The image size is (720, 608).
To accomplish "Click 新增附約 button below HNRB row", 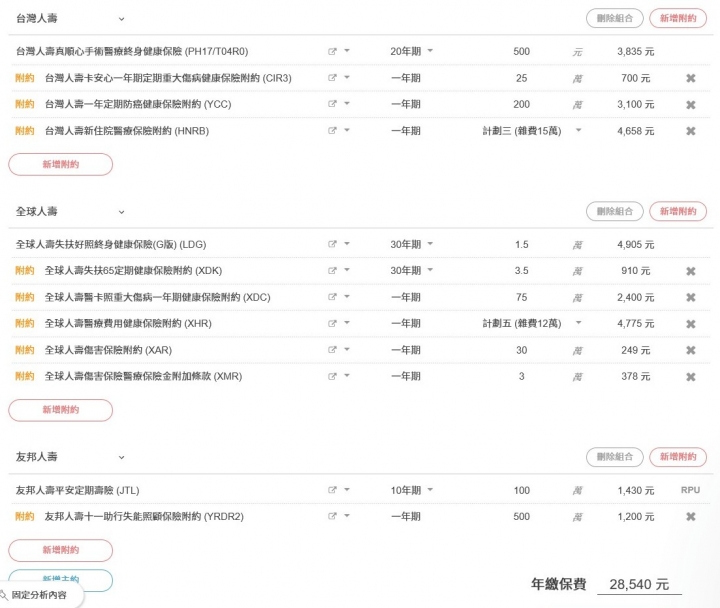I will 61,164.
